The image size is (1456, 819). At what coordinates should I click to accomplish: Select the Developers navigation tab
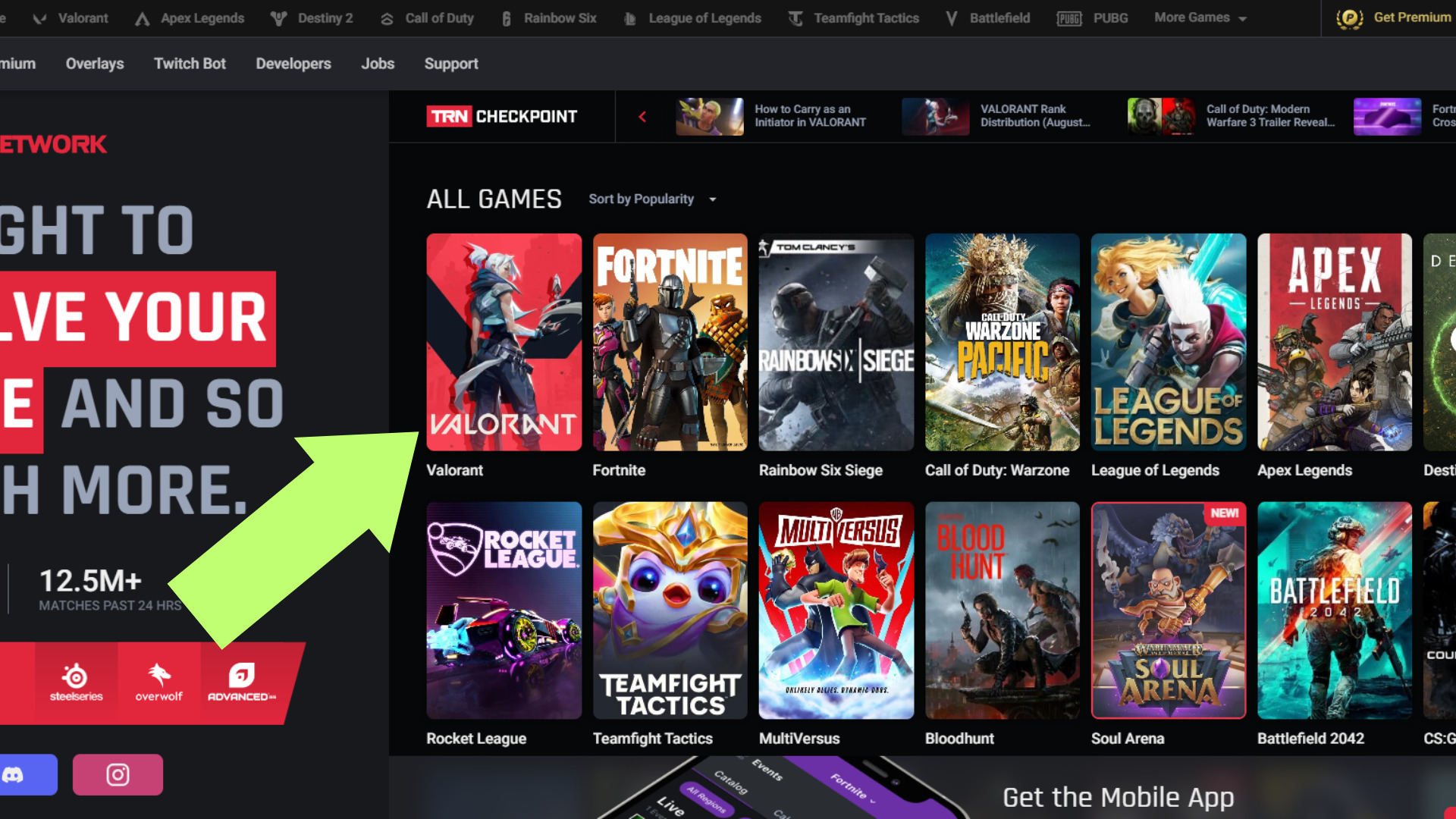(293, 63)
